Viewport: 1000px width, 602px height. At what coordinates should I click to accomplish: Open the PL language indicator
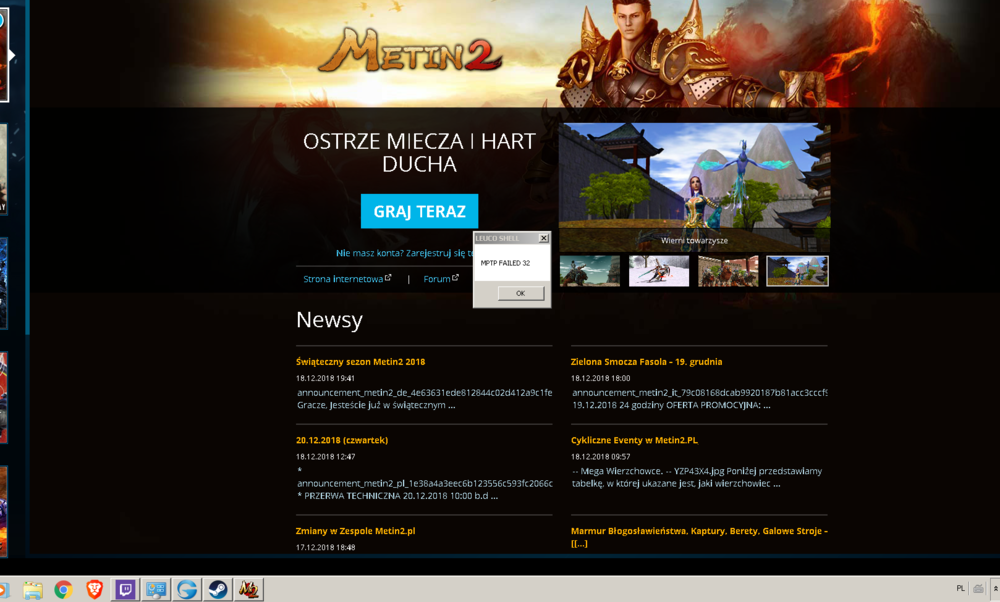960,589
